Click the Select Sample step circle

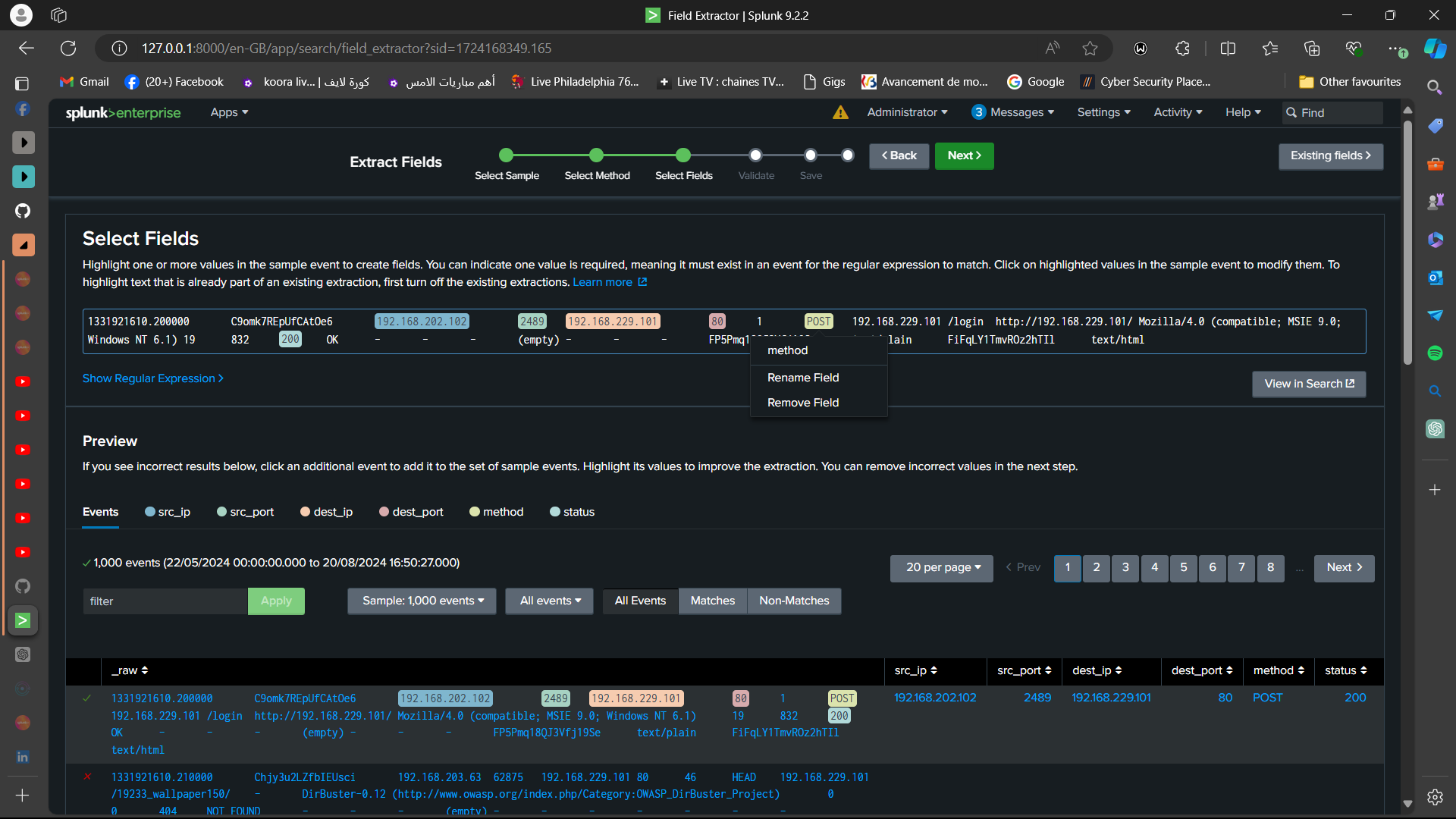click(507, 155)
